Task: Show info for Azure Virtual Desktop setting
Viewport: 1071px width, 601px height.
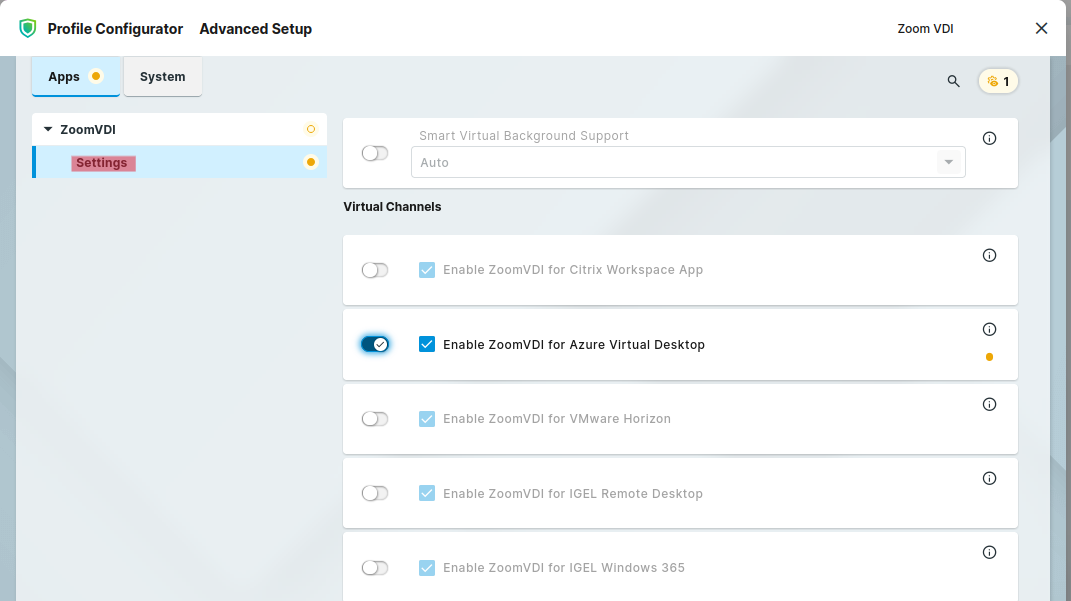Action: pos(989,329)
